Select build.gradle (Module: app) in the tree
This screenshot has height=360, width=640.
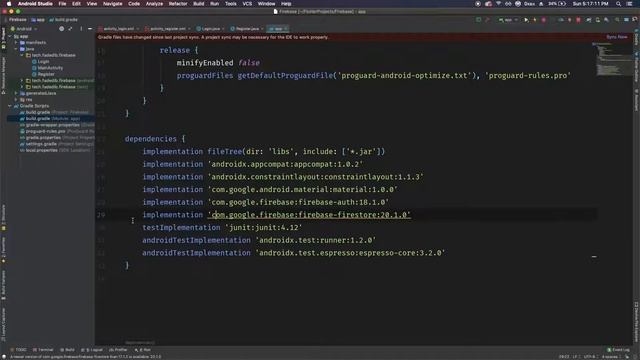click(x=50, y=118)
